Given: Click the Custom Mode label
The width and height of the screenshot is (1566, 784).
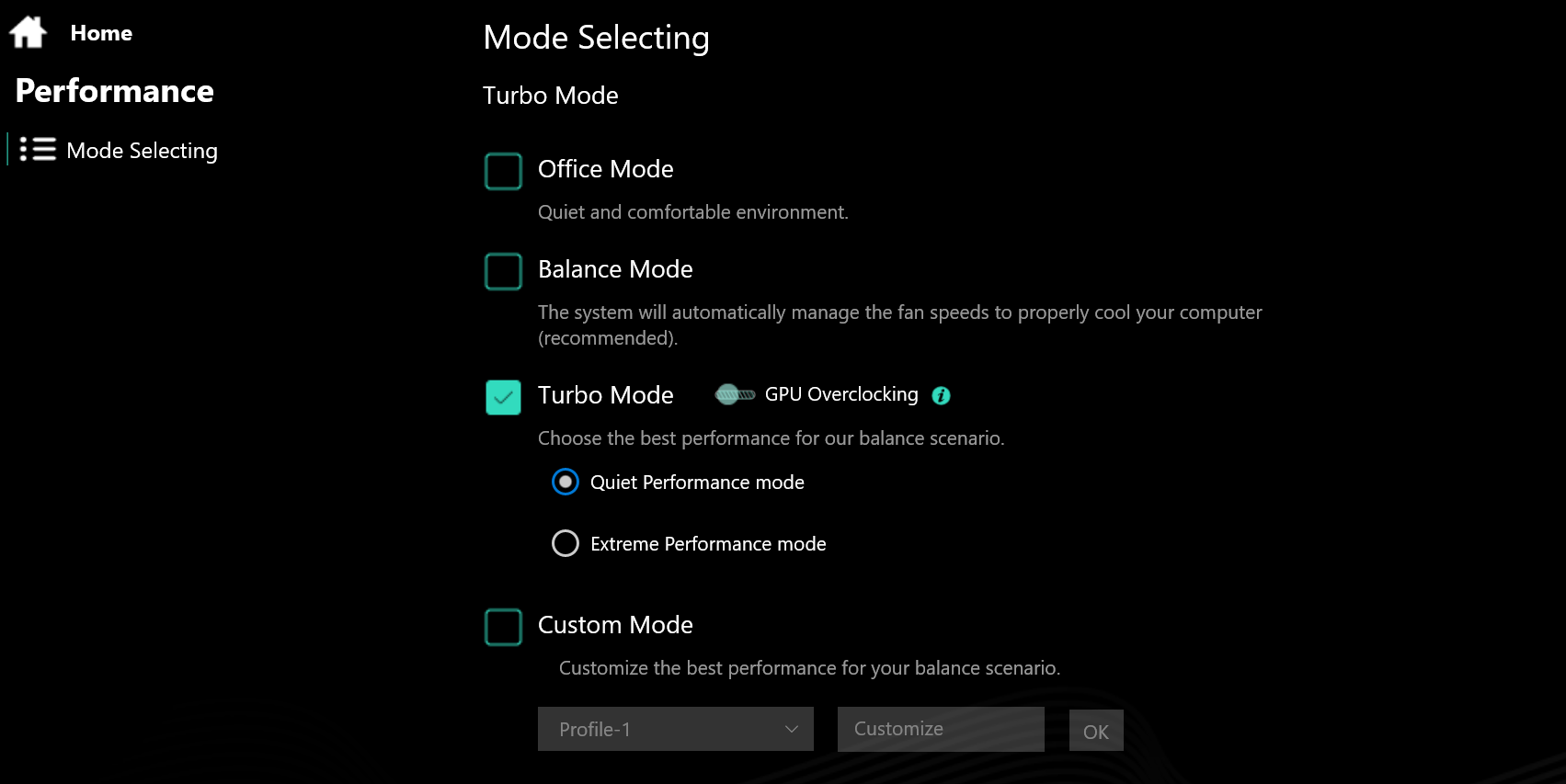Looking at the screenshot, I should coord(615,625).
